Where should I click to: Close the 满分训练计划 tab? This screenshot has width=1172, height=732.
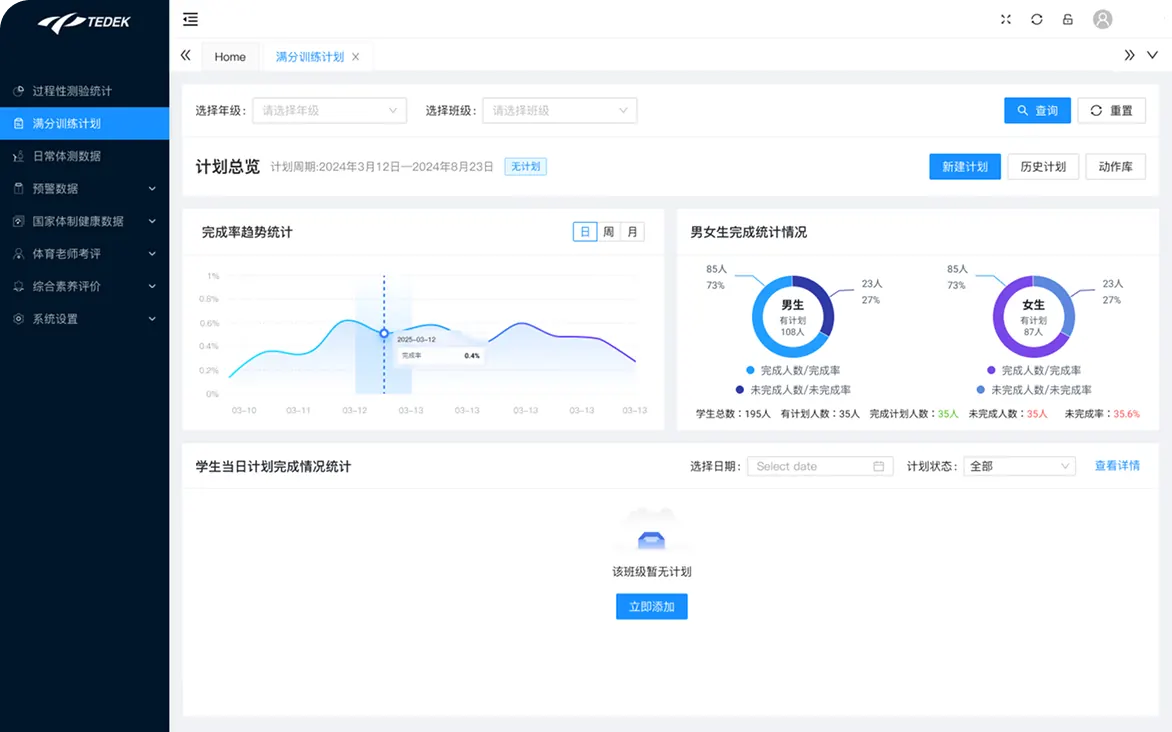(x=356, y=57)
